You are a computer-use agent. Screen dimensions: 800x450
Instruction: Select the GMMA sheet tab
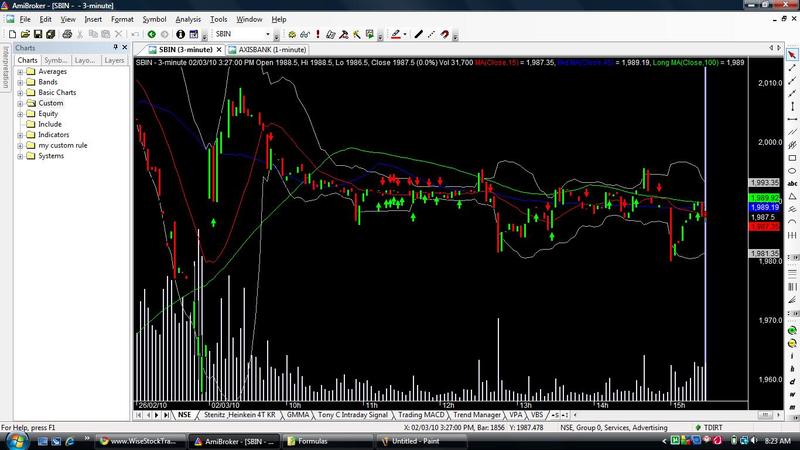[x=297, y=415]
